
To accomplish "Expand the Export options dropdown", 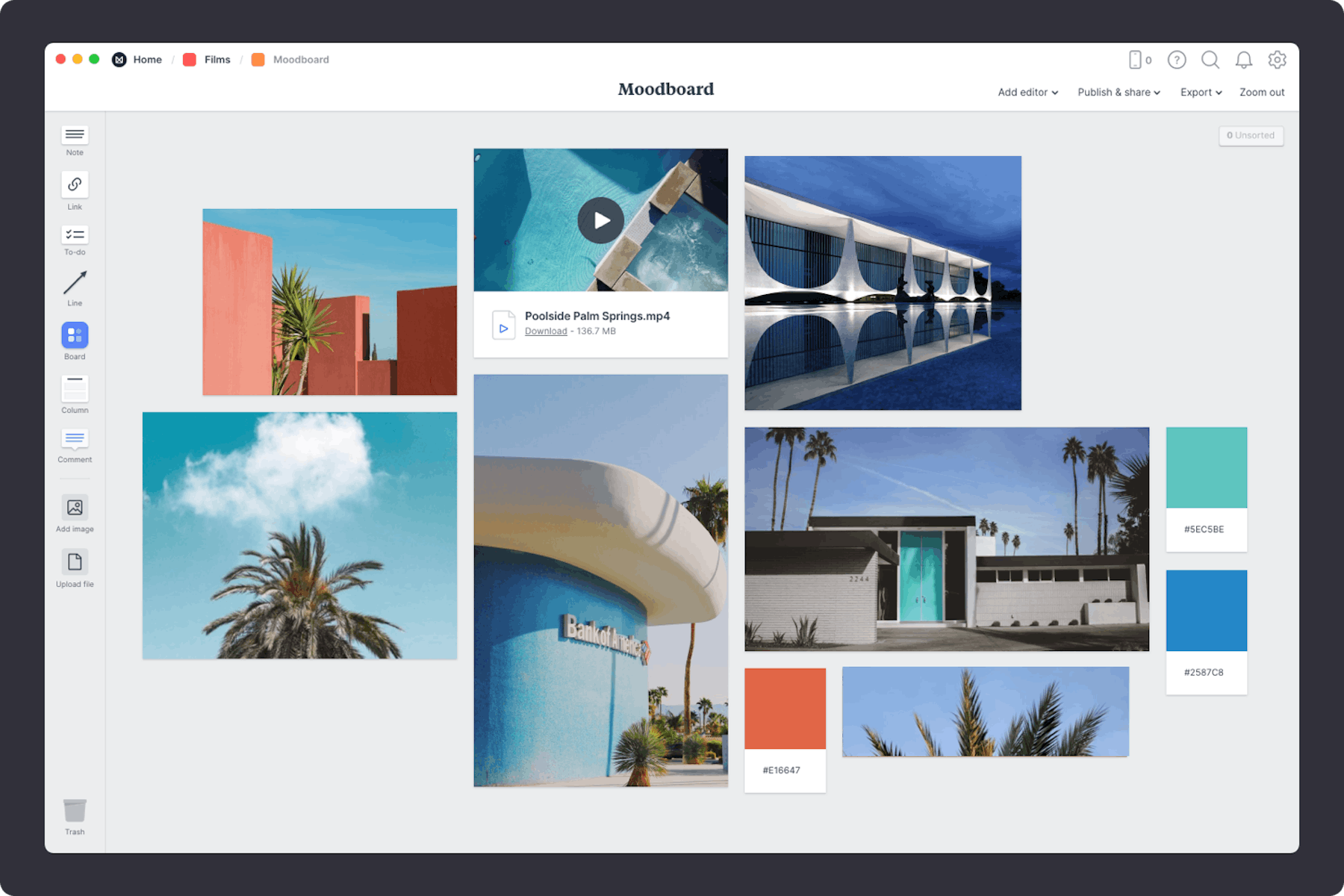I will [1201, 92].
